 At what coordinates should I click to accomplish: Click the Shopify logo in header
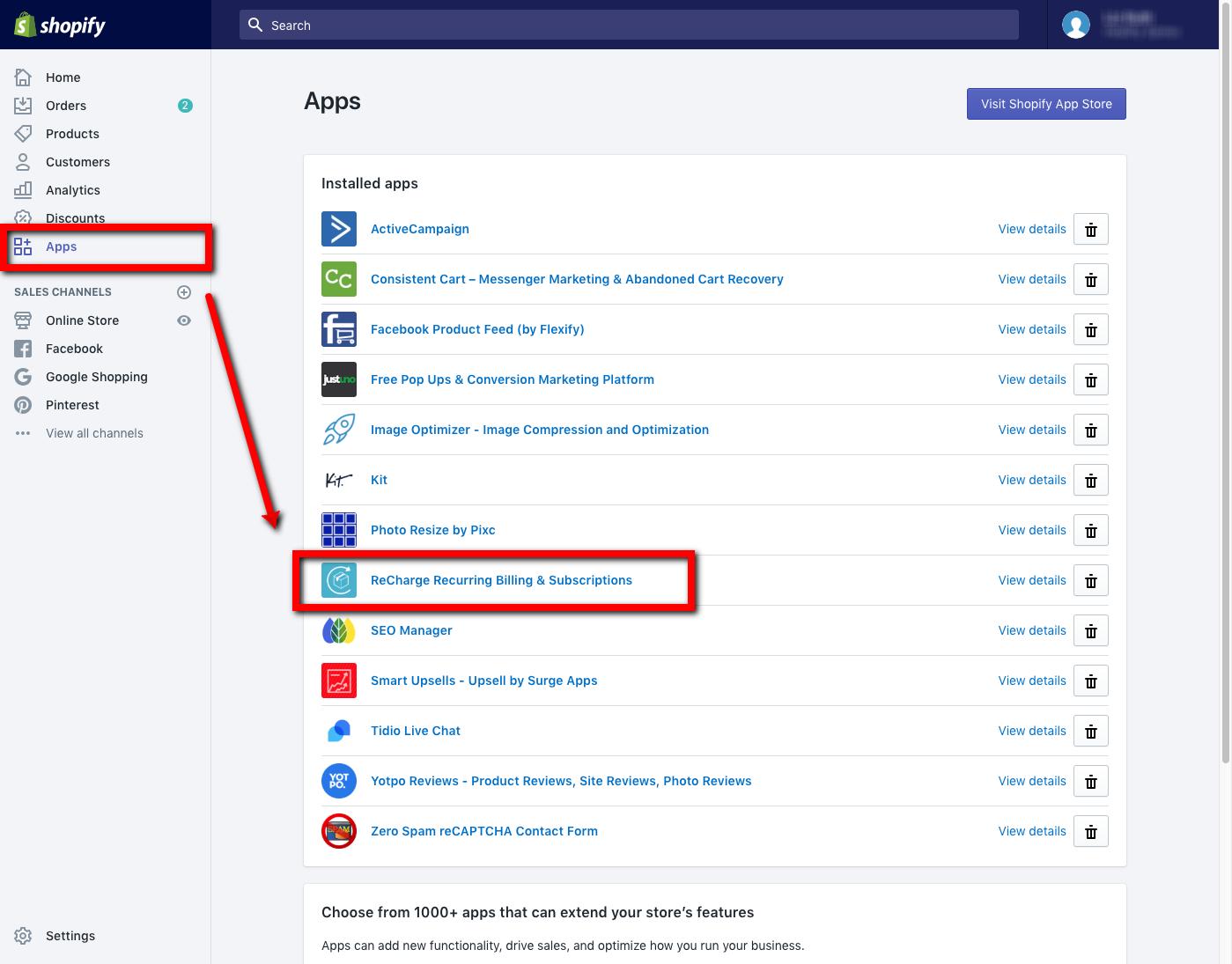(x=60, y=25)
